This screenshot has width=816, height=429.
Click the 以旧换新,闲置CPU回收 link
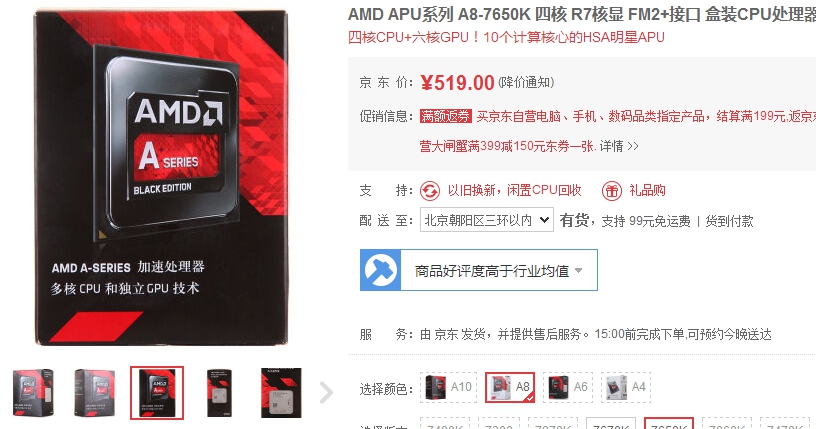pyautogui.click(x=514, y=191)
